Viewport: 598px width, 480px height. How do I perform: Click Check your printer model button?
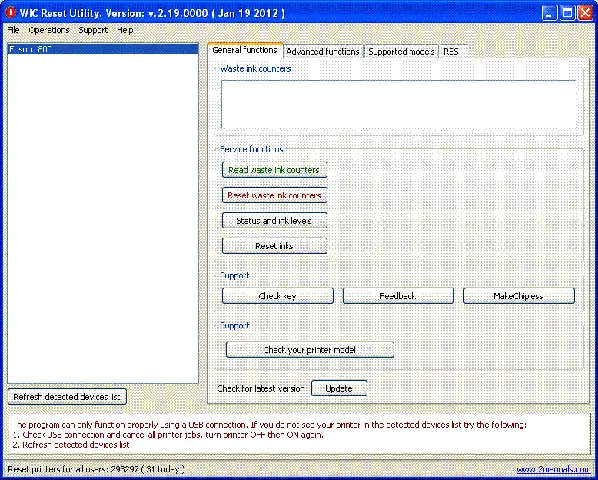tap(310, 350)
